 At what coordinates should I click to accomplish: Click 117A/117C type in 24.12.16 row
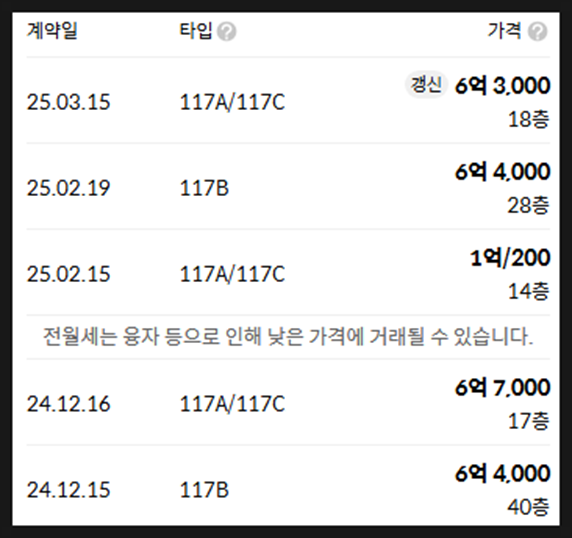coord(232,404)
